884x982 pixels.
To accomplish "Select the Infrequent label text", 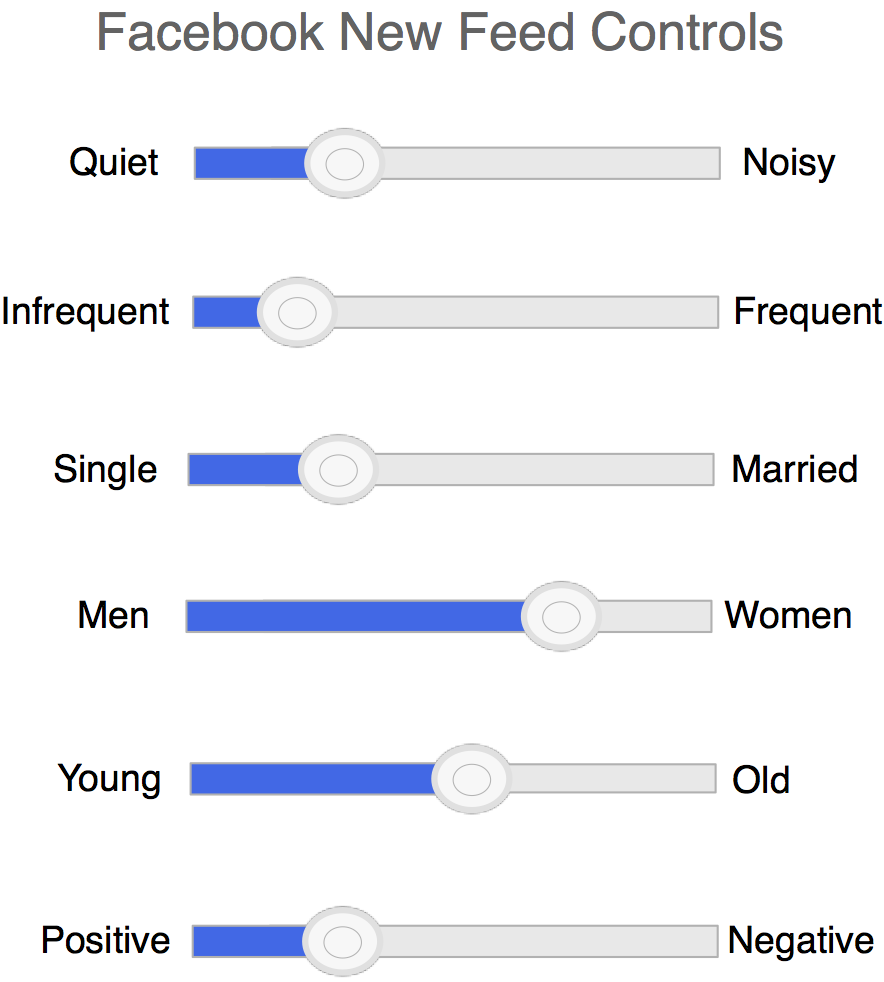I will [x=86, y=312].
